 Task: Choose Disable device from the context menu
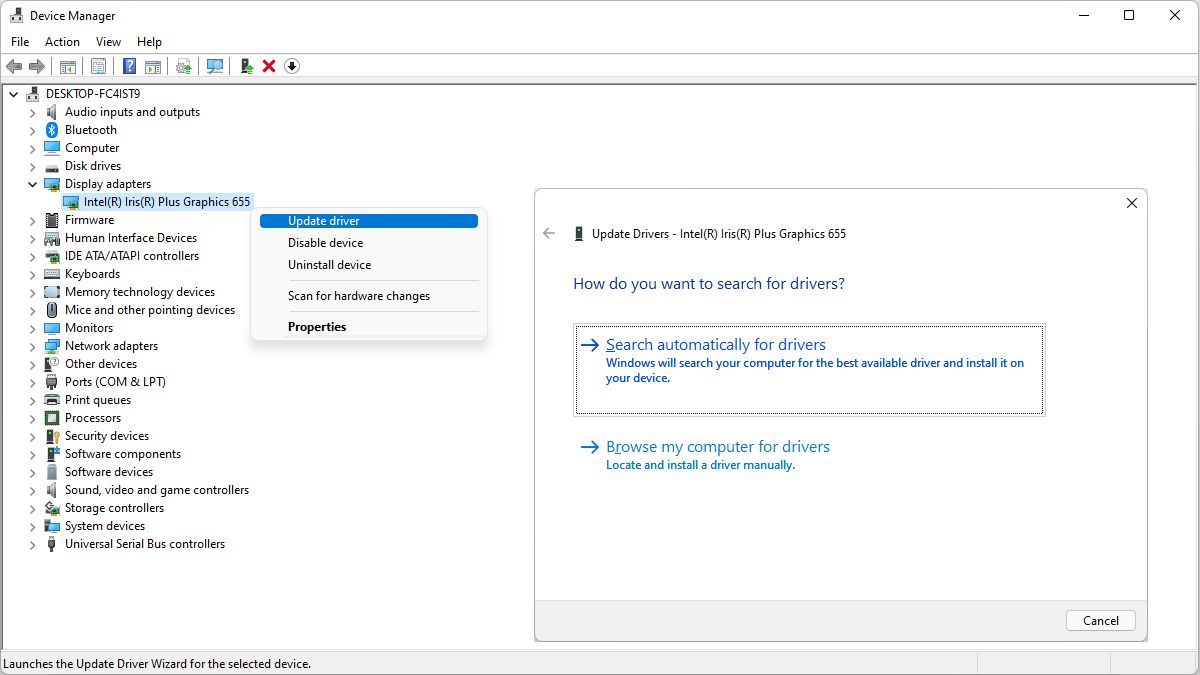(x=325, y=243)
